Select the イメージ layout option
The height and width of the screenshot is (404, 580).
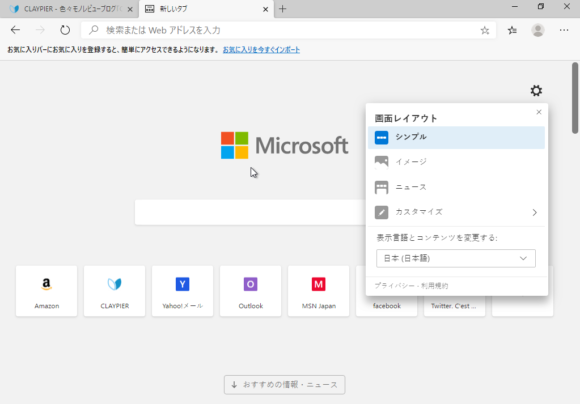(x=456, y=162)
